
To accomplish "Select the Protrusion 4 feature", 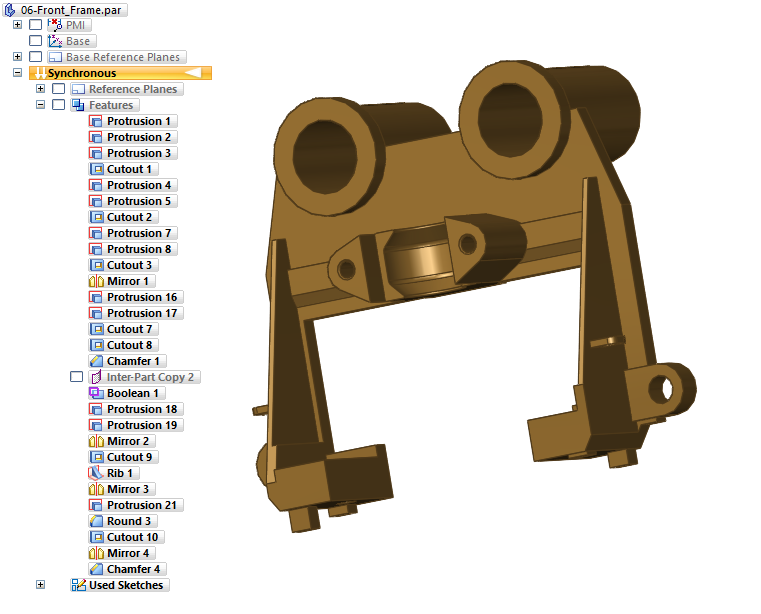I will pyautogui.click(x=132, y=185).
